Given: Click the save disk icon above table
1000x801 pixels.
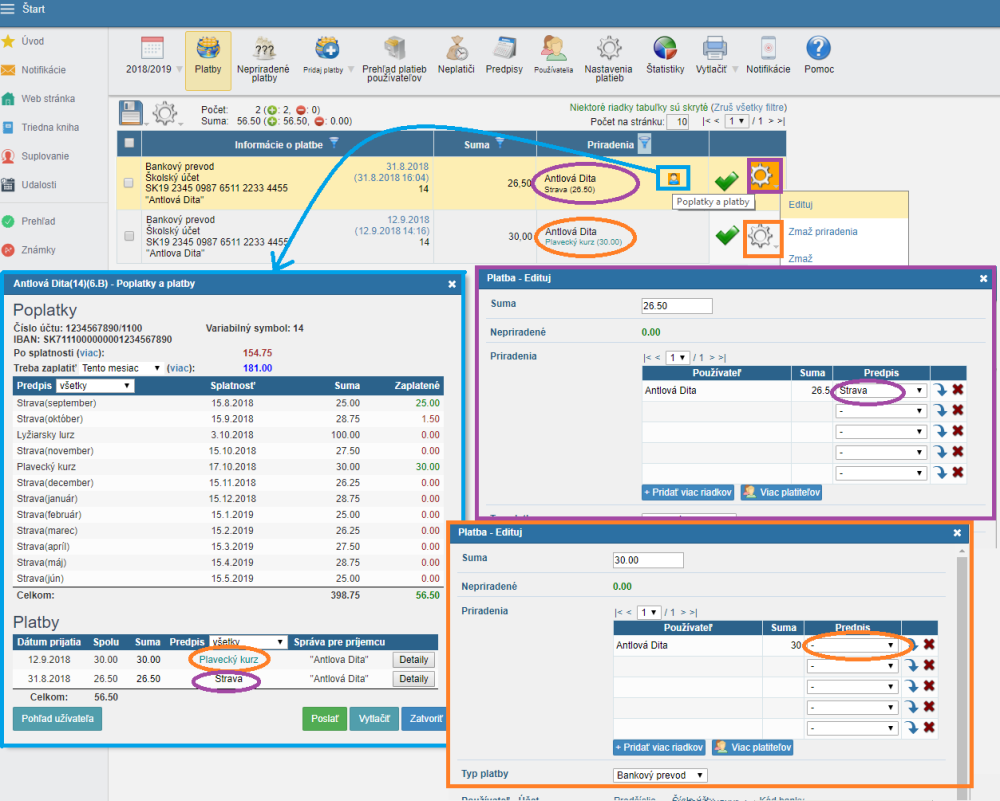Looking at the screenshot, I should point(132,112).
